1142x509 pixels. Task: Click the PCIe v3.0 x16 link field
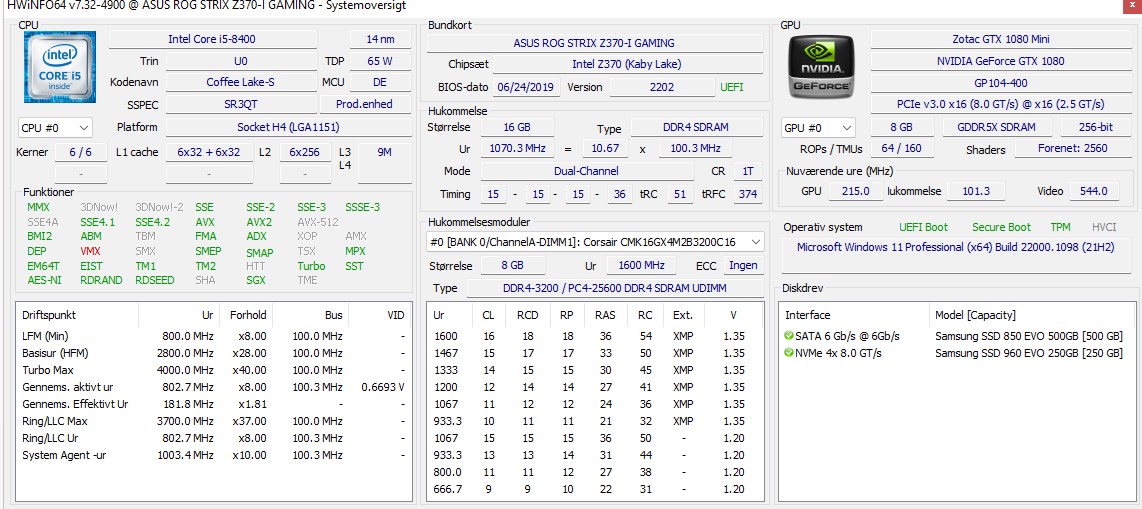pyautogui.click(x=1000, y=104)
